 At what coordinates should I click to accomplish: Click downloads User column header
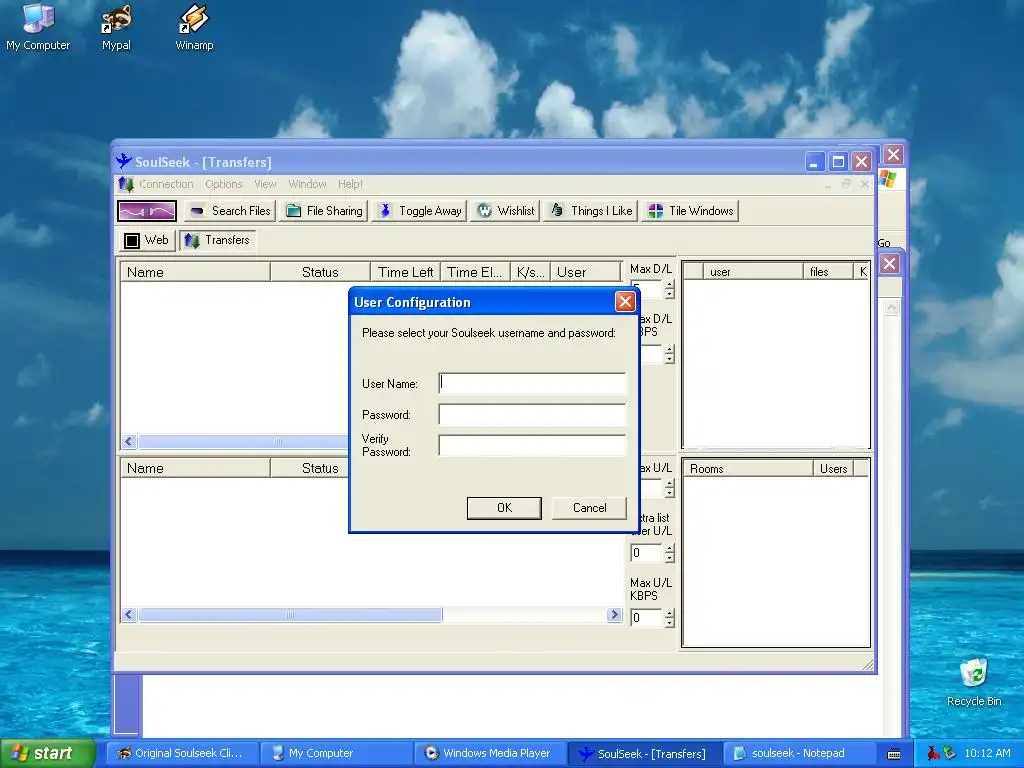tap(585, 272)
